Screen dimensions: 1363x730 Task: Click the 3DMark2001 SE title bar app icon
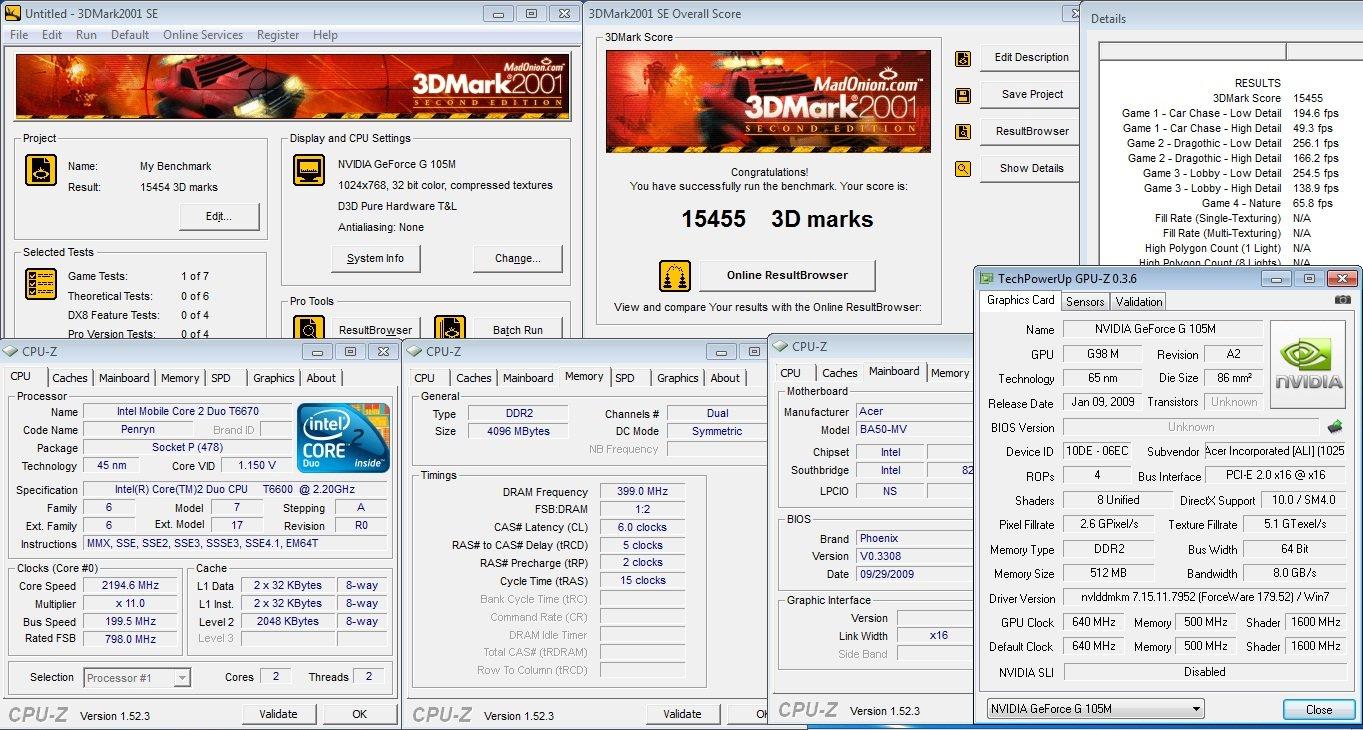[x=13, y=13]
